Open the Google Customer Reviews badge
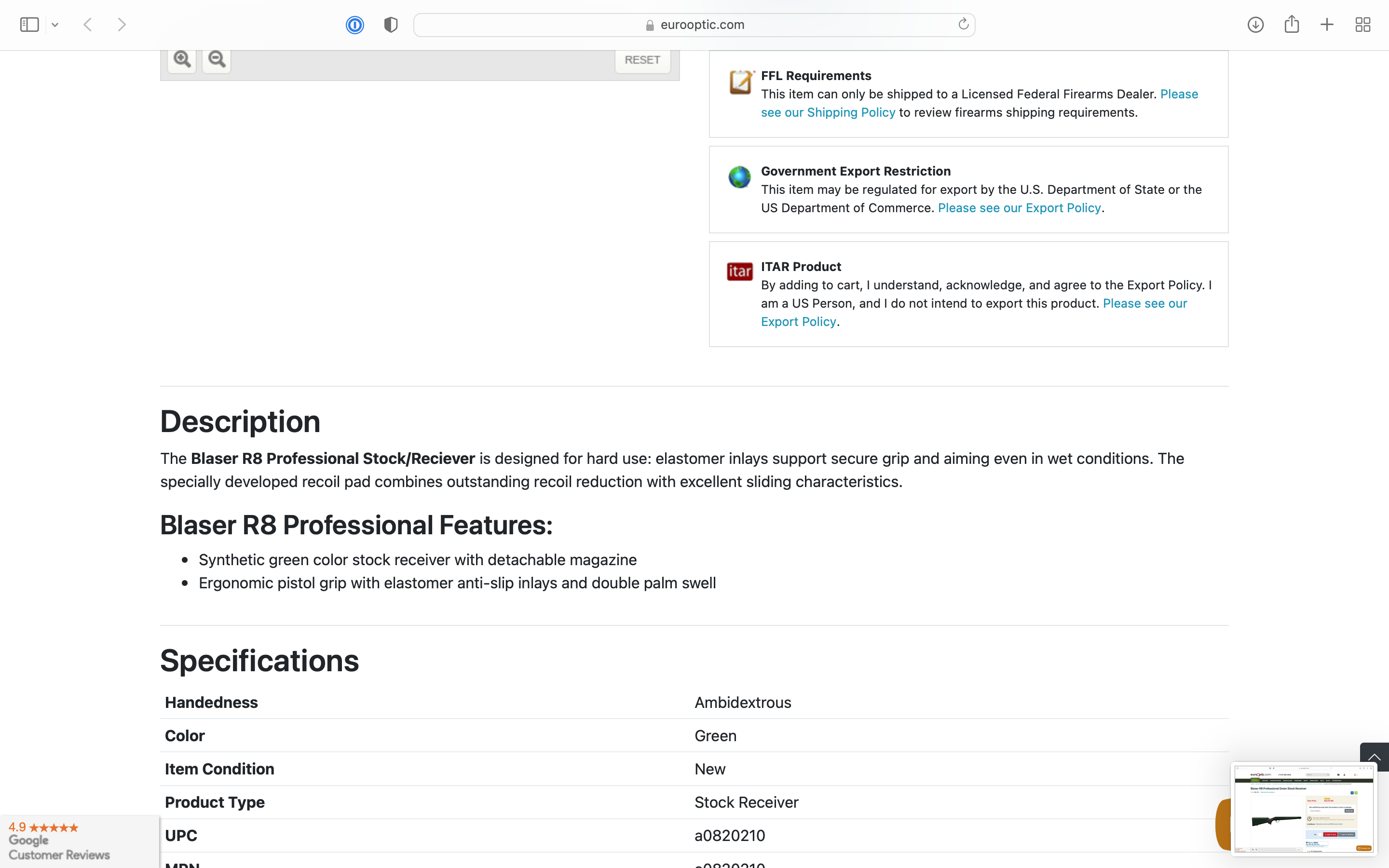The image size is (1389, 868). coord(79,841)
